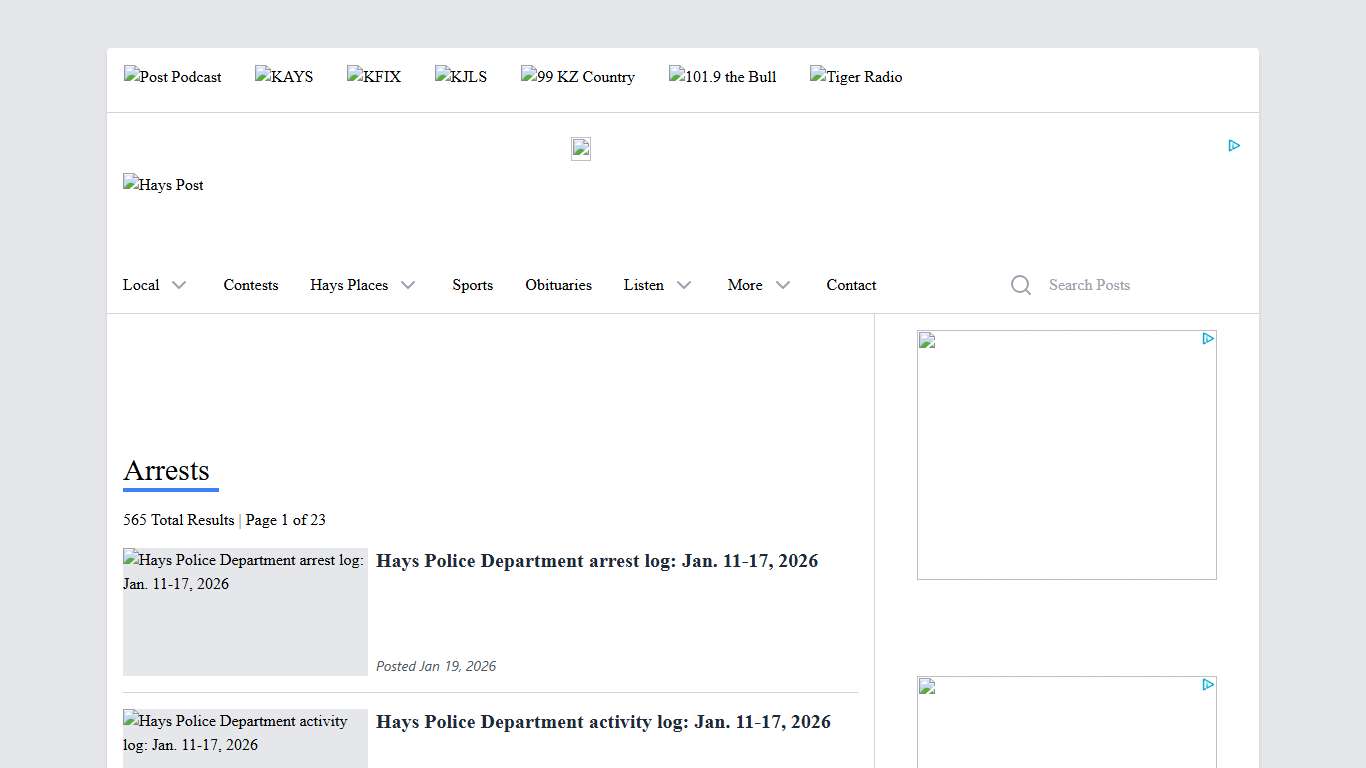Expand the More menu chevron

point(782,285)
